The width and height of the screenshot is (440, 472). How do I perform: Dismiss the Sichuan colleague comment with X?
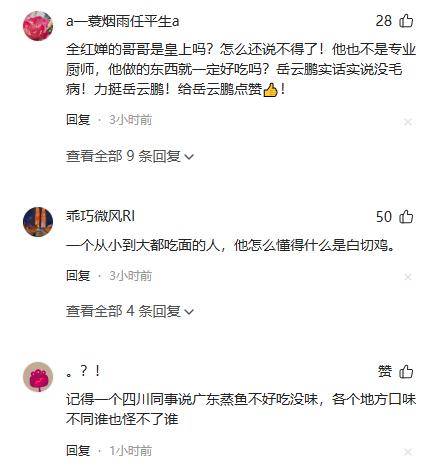[408, 452]
